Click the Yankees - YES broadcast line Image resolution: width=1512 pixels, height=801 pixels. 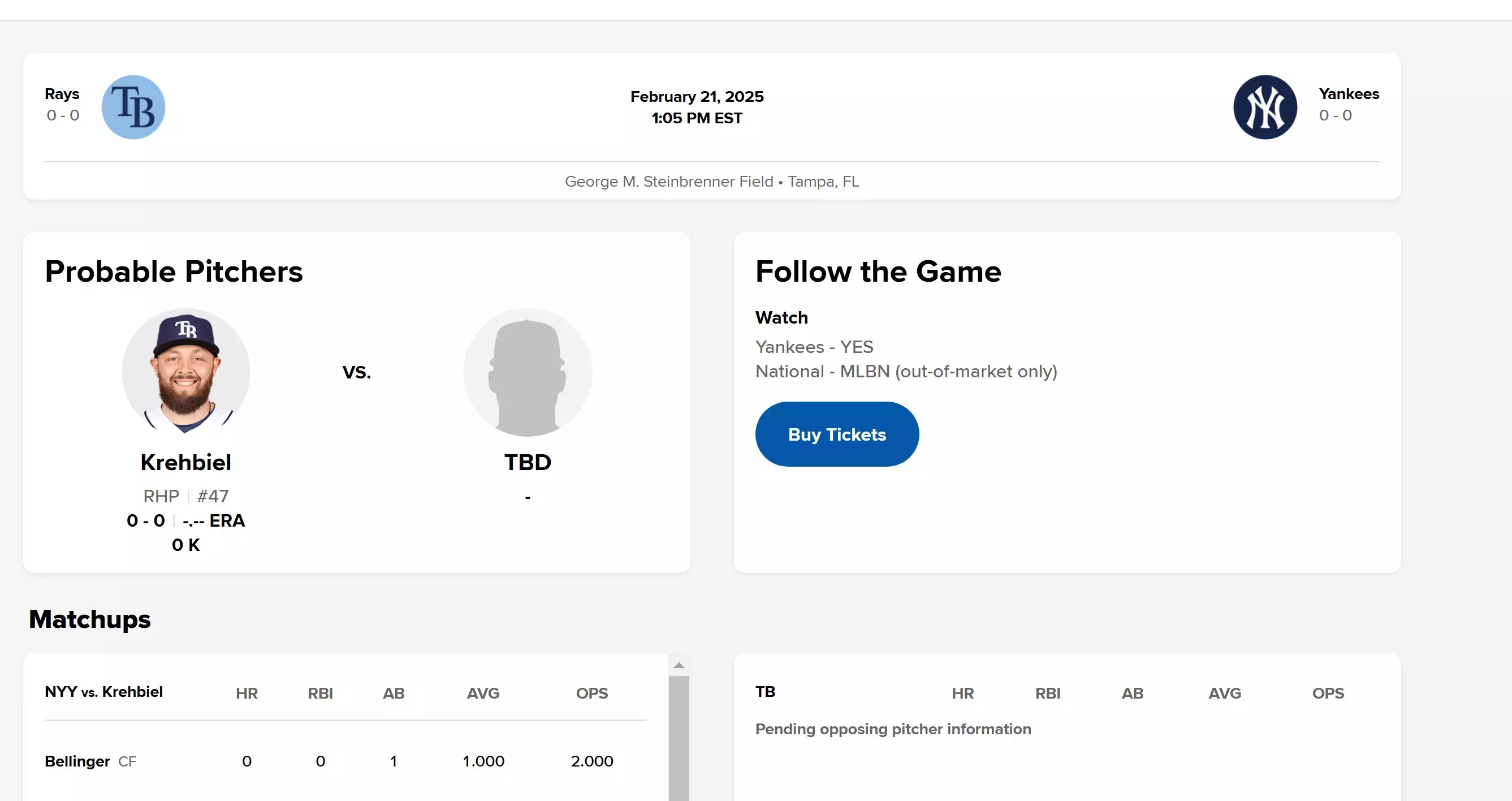(814, 347)
